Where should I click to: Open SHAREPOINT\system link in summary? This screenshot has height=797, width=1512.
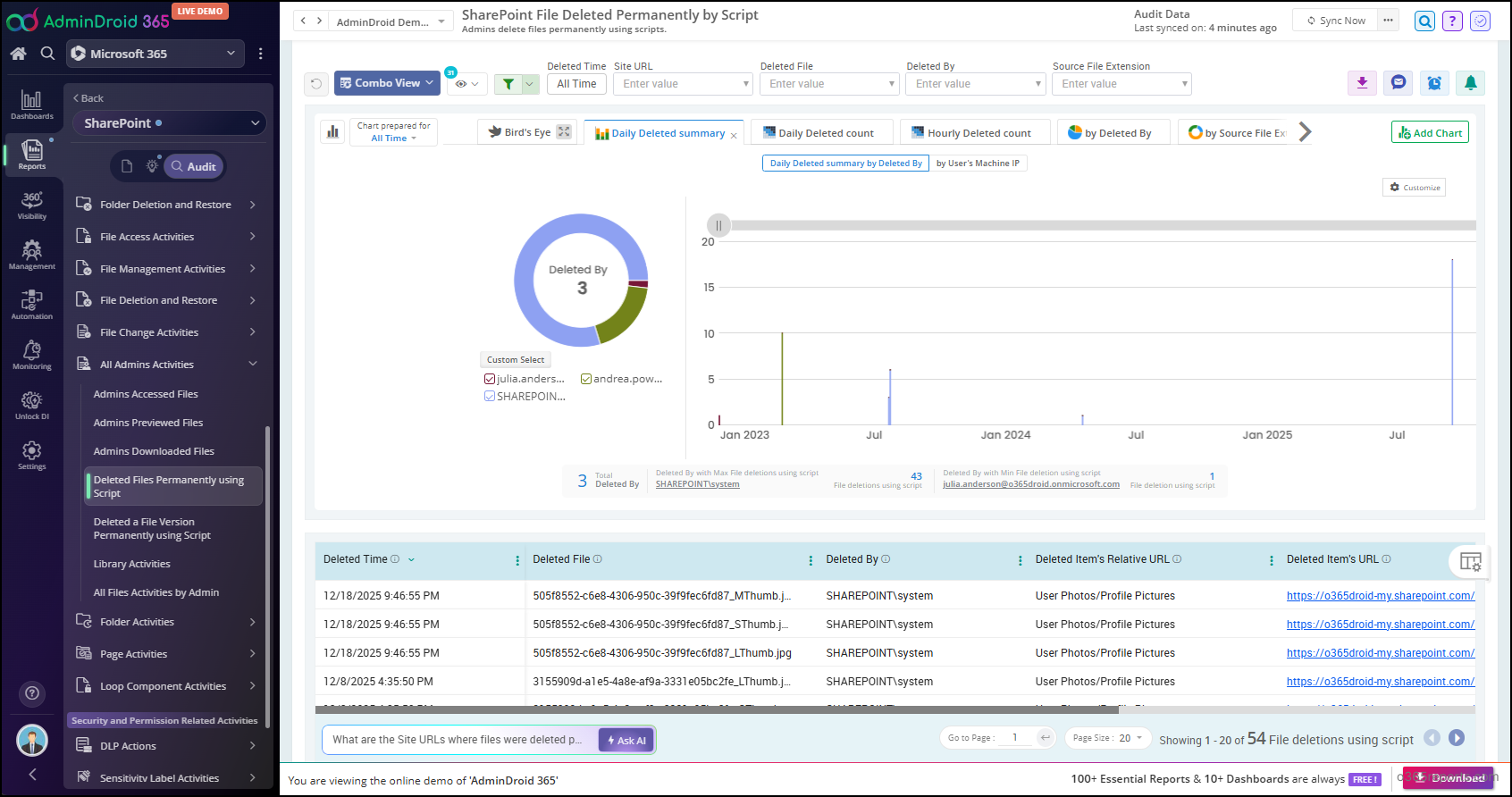click(697, 484)
